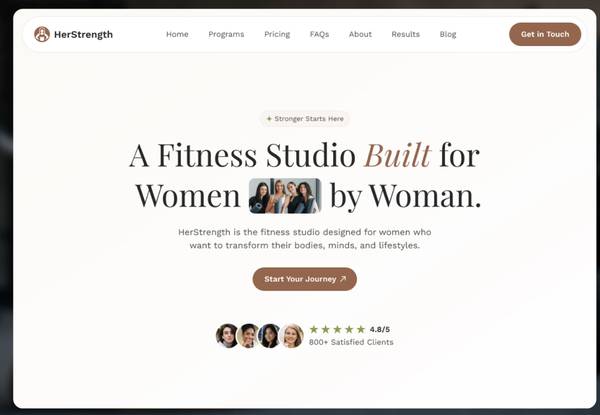The image size is (600, 415).
Task: Open the Programs menu item
Action: [x=226, y=34]
